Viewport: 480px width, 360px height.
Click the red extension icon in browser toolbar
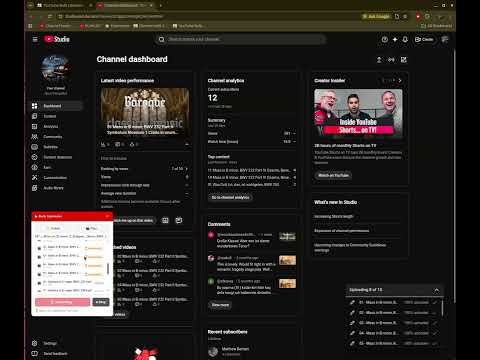[x=418, y=16]
